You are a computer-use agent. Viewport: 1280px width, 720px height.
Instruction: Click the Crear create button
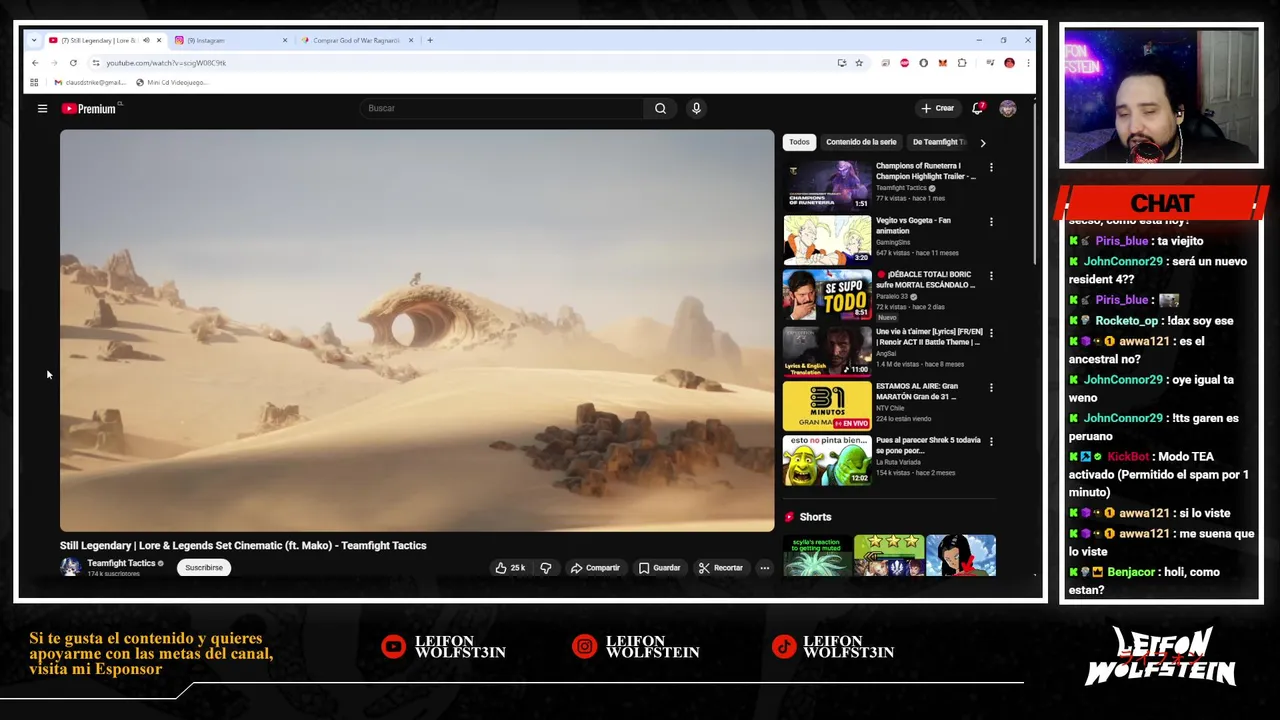coord(937,108)
